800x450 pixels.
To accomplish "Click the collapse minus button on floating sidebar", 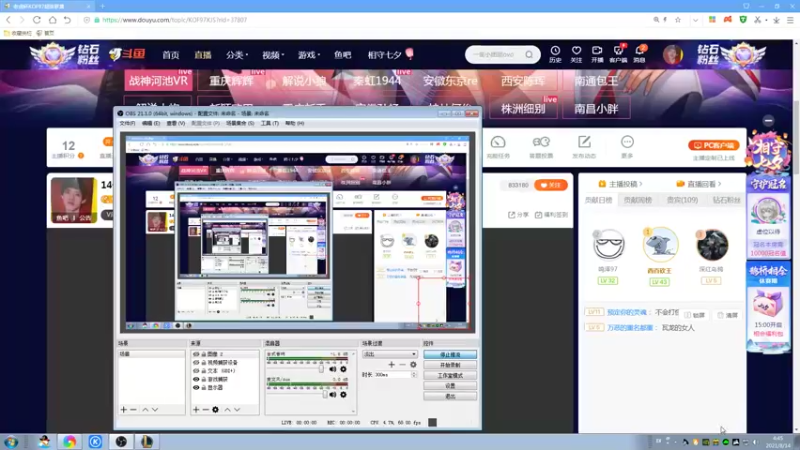I will tap(768, 121).
